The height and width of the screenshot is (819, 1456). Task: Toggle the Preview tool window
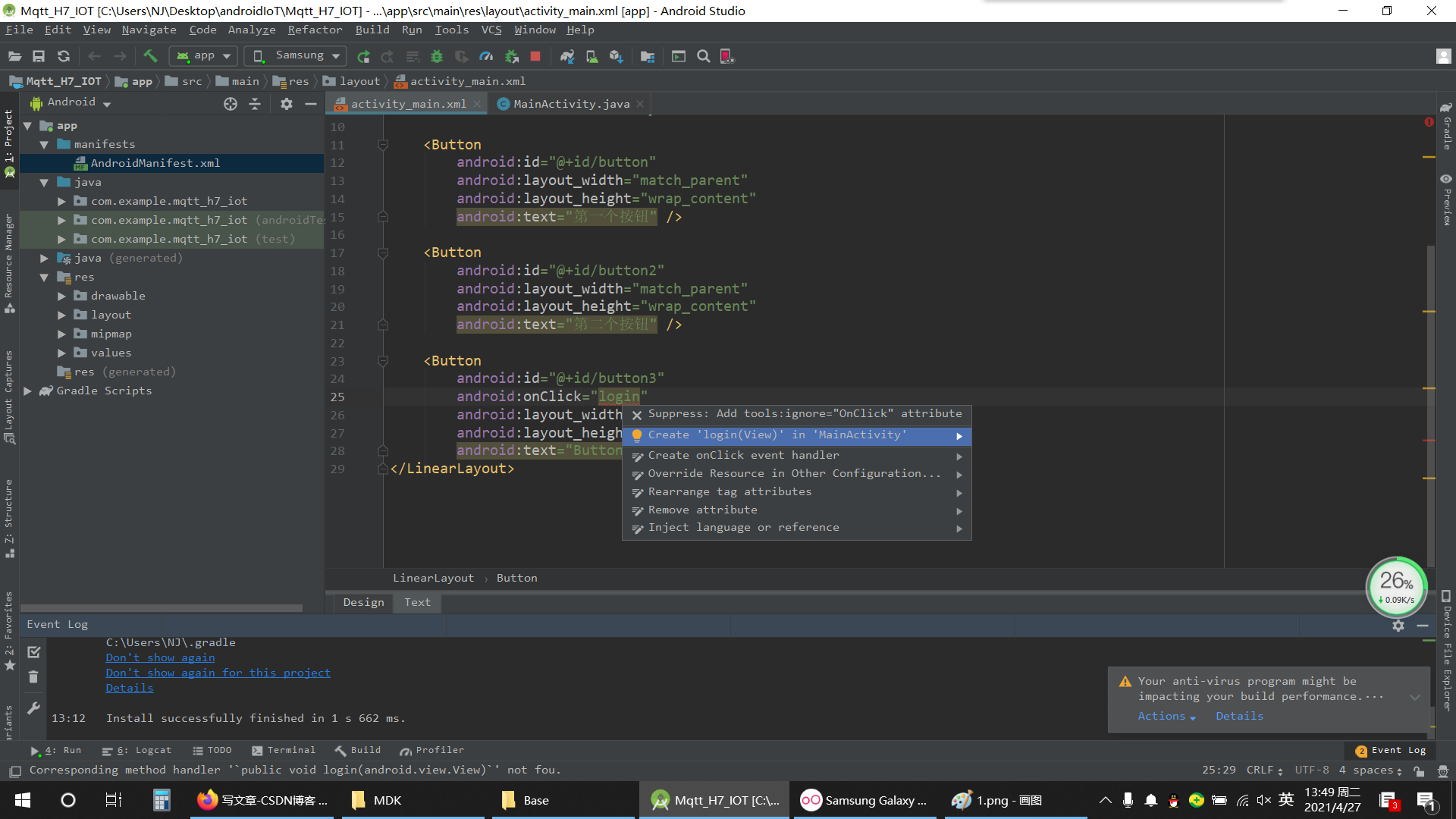pos(1446,199)
